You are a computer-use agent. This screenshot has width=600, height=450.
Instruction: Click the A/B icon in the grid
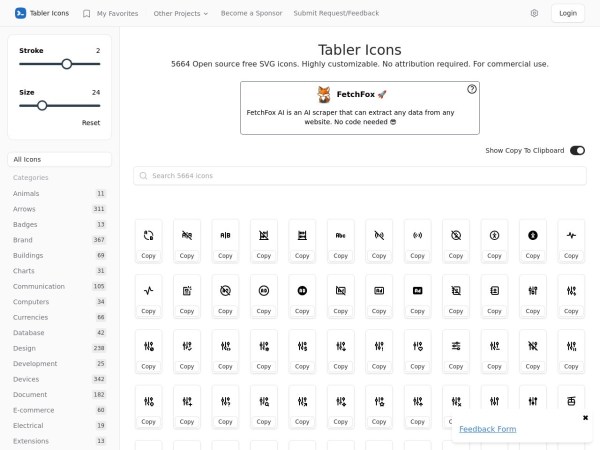(x=225, y=235)
